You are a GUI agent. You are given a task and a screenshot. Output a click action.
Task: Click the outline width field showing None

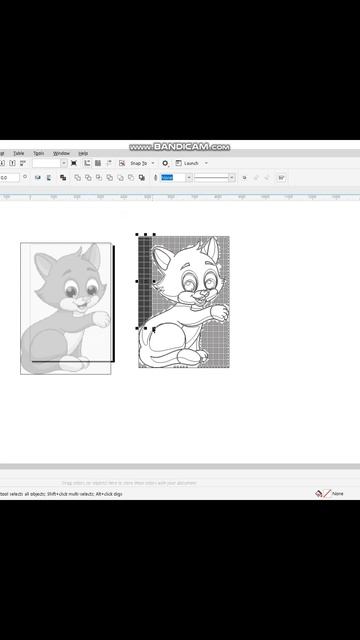tap(173, 178)
